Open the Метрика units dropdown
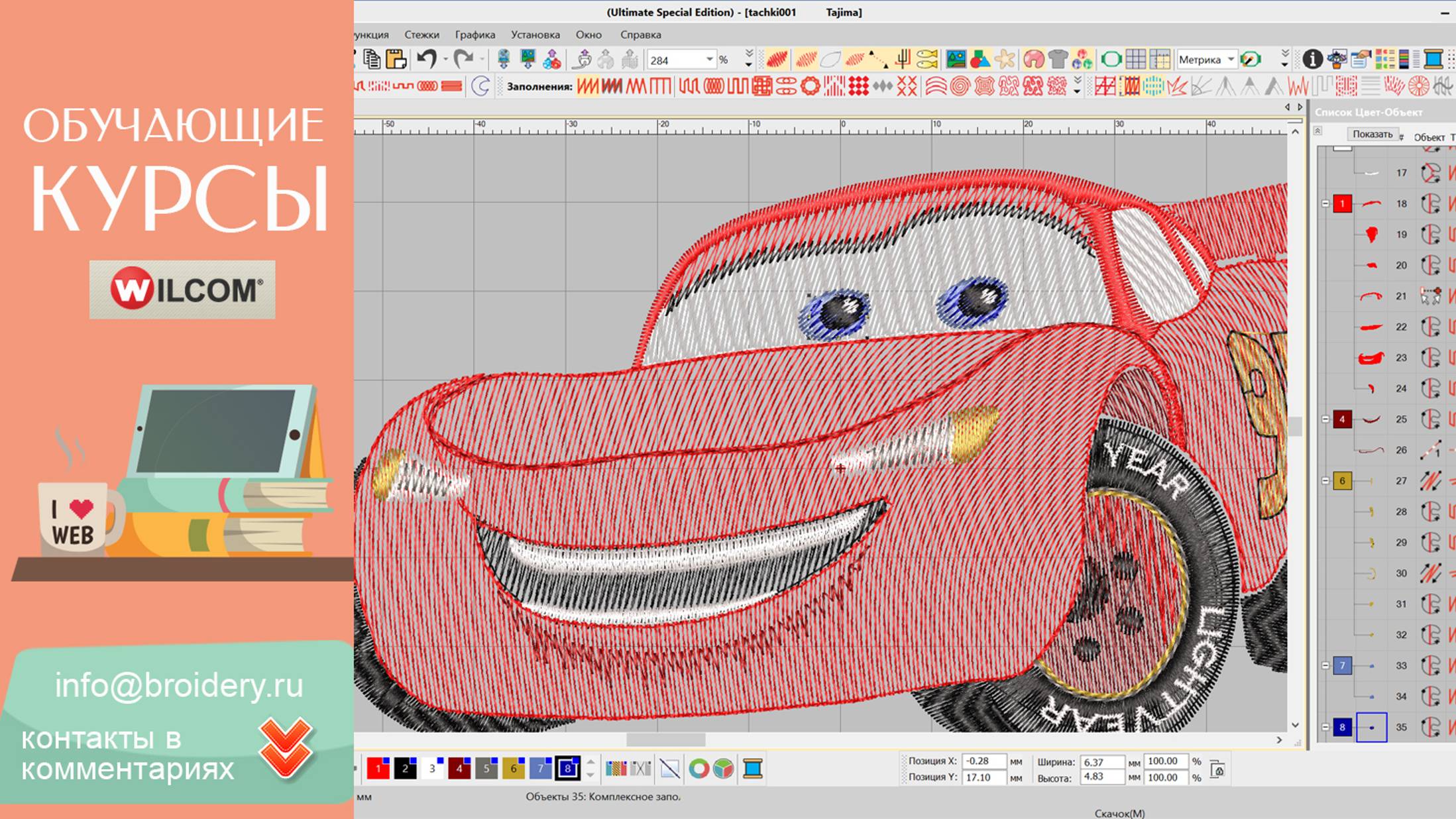 pyautogui.click(x=1231, y=60)
